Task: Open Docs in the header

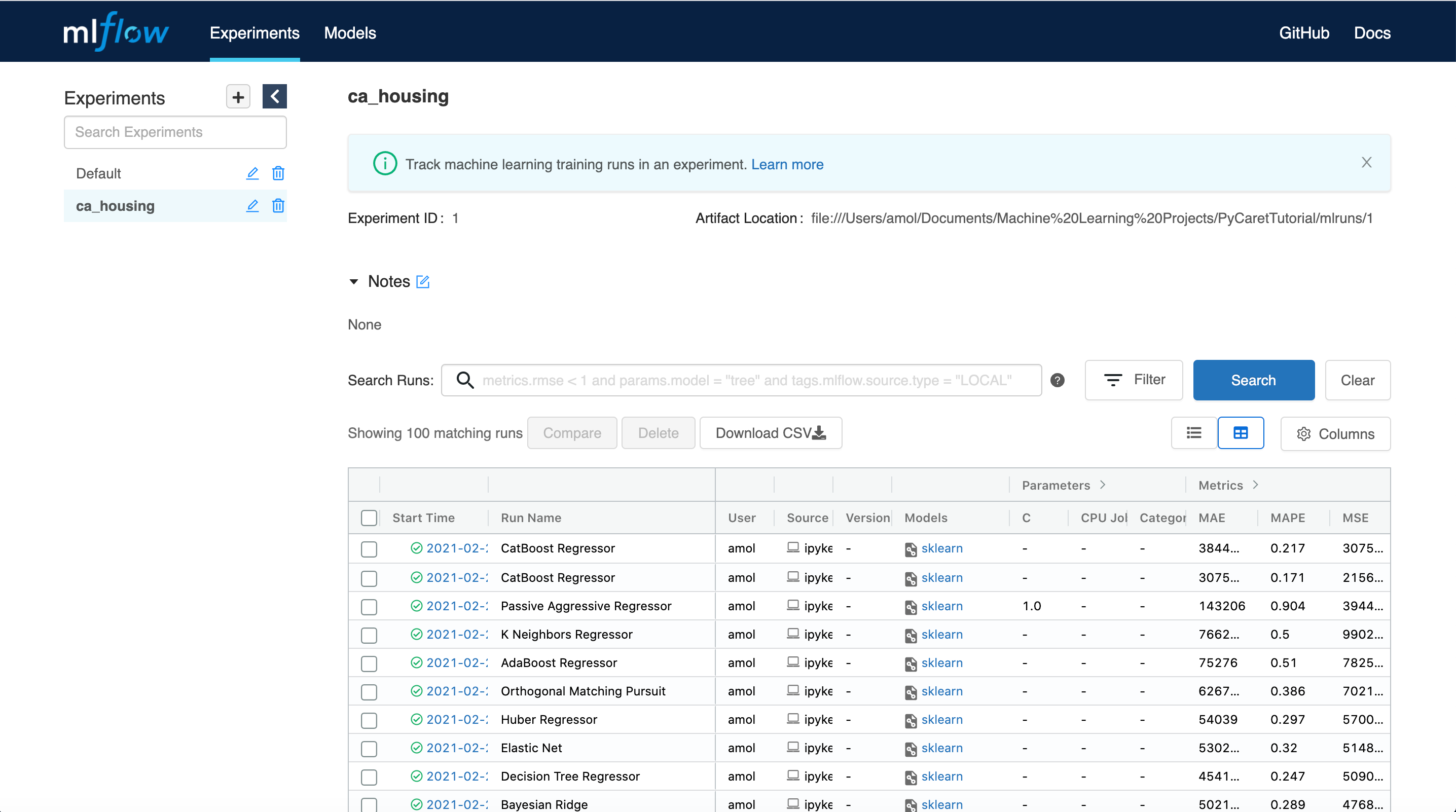Action: [x=1372, y=33]
